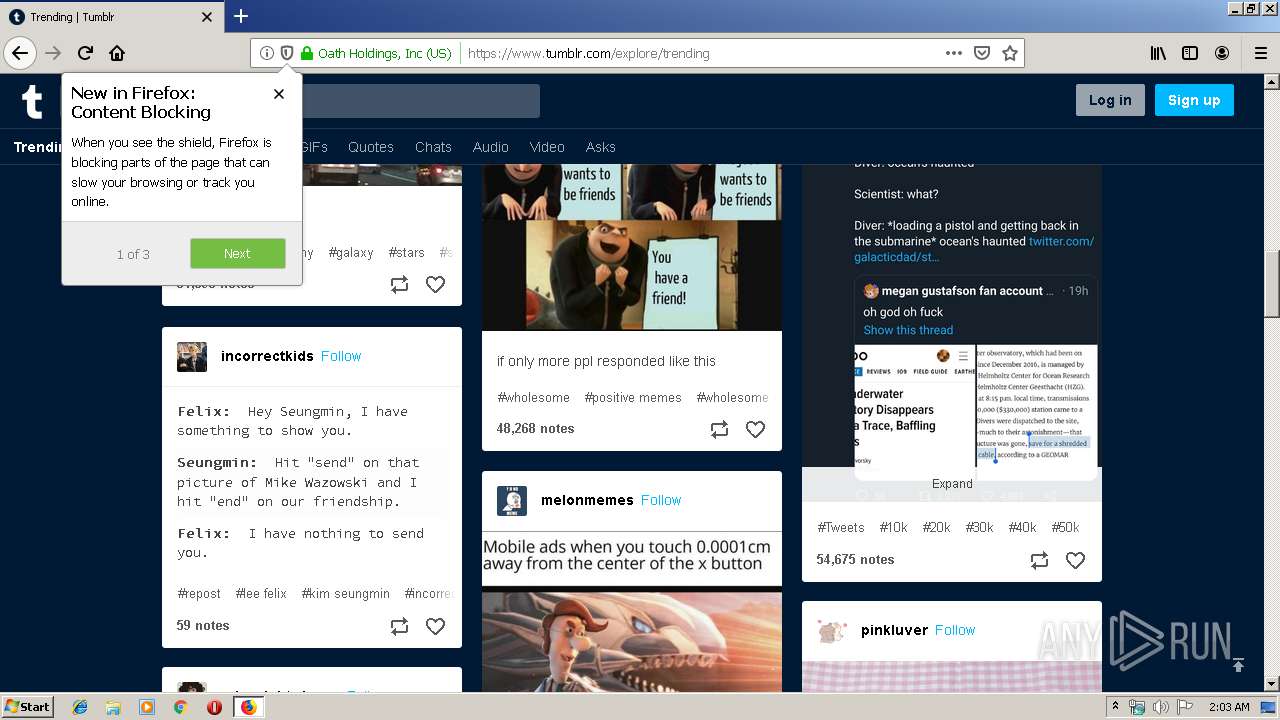Open melonmemes blog name
The image size is (1280, 720).
587,500
